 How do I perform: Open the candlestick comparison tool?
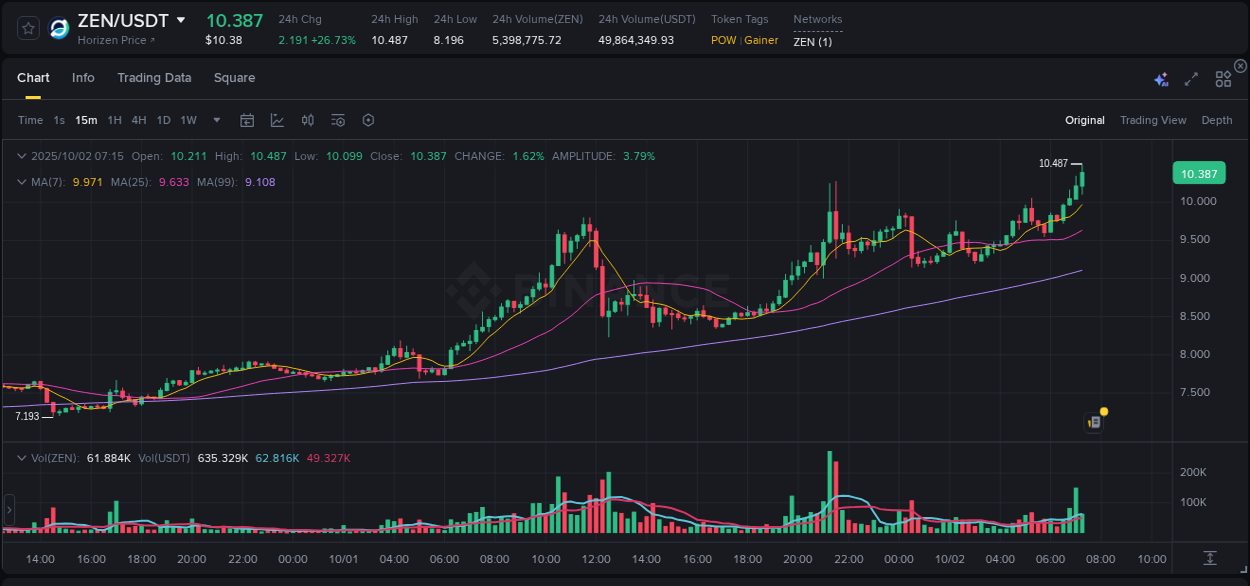(307, 120)
